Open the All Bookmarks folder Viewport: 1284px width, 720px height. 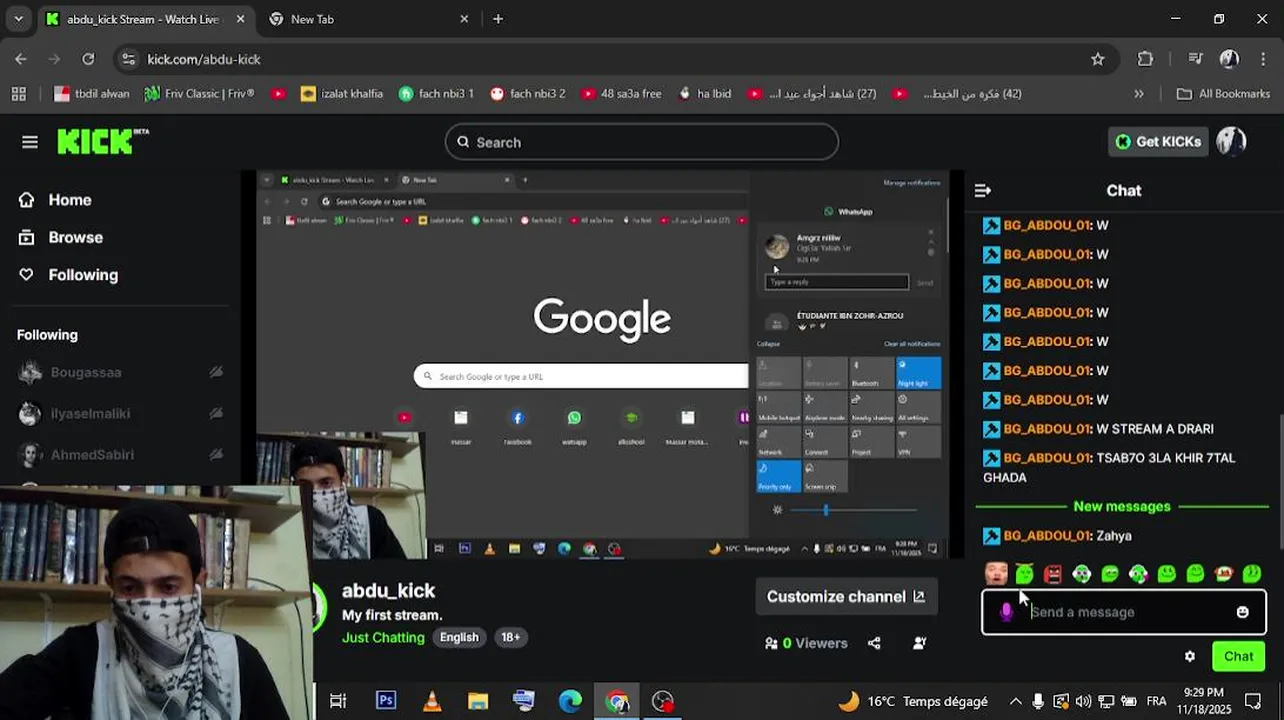pos(1223,94)
